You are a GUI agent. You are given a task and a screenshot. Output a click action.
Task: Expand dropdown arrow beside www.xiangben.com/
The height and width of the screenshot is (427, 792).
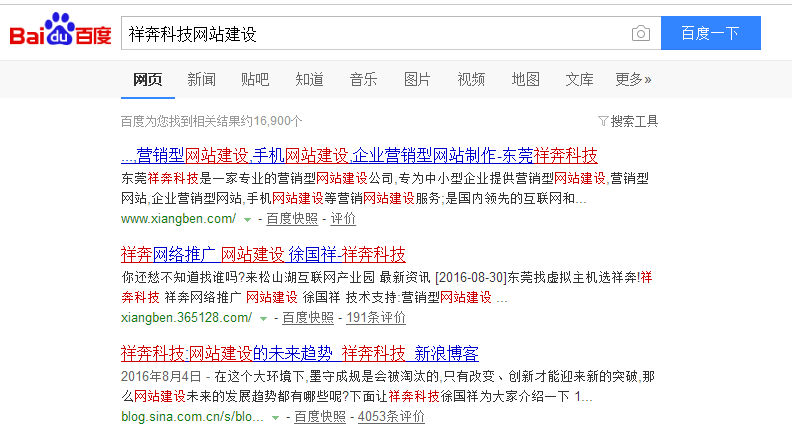(x=247, y=220)
